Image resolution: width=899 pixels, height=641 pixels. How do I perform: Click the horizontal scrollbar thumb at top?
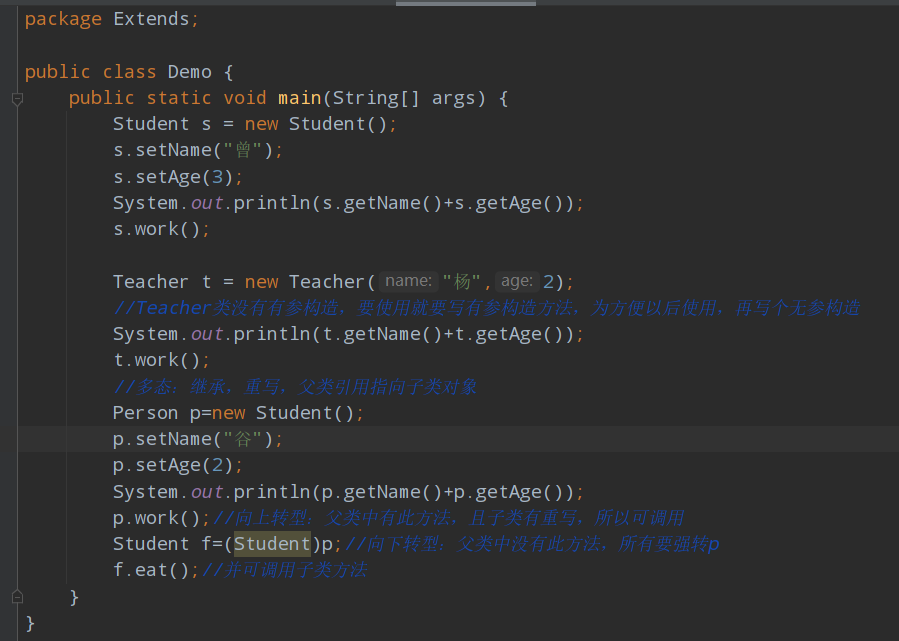[466, 3]
